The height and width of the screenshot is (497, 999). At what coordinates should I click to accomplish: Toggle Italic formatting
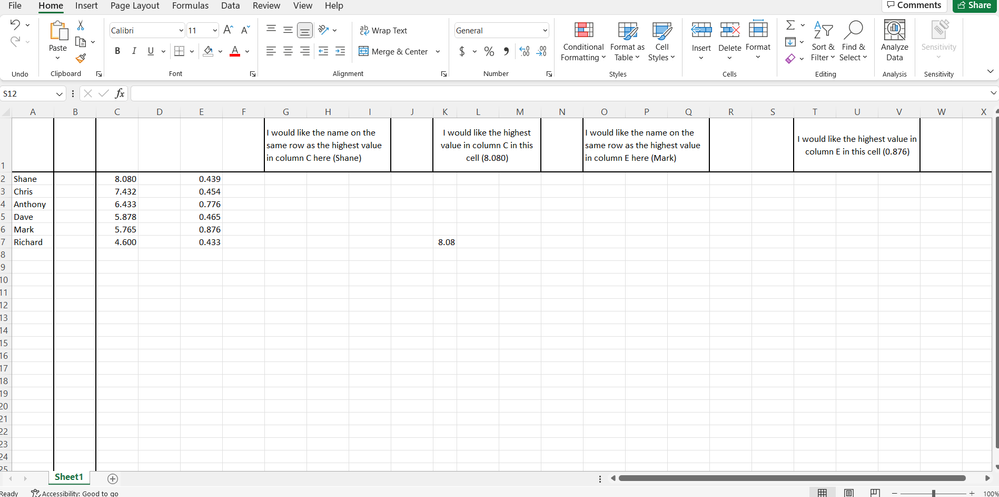[x=134, y=51]
